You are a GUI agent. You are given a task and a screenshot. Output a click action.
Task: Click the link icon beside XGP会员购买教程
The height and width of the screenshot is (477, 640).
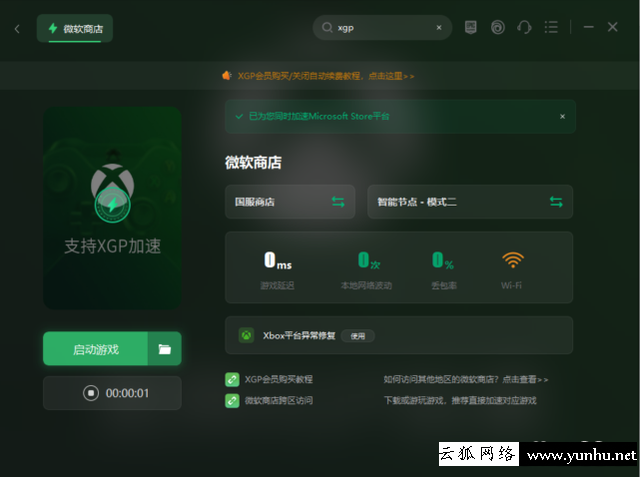click(232, 379)
